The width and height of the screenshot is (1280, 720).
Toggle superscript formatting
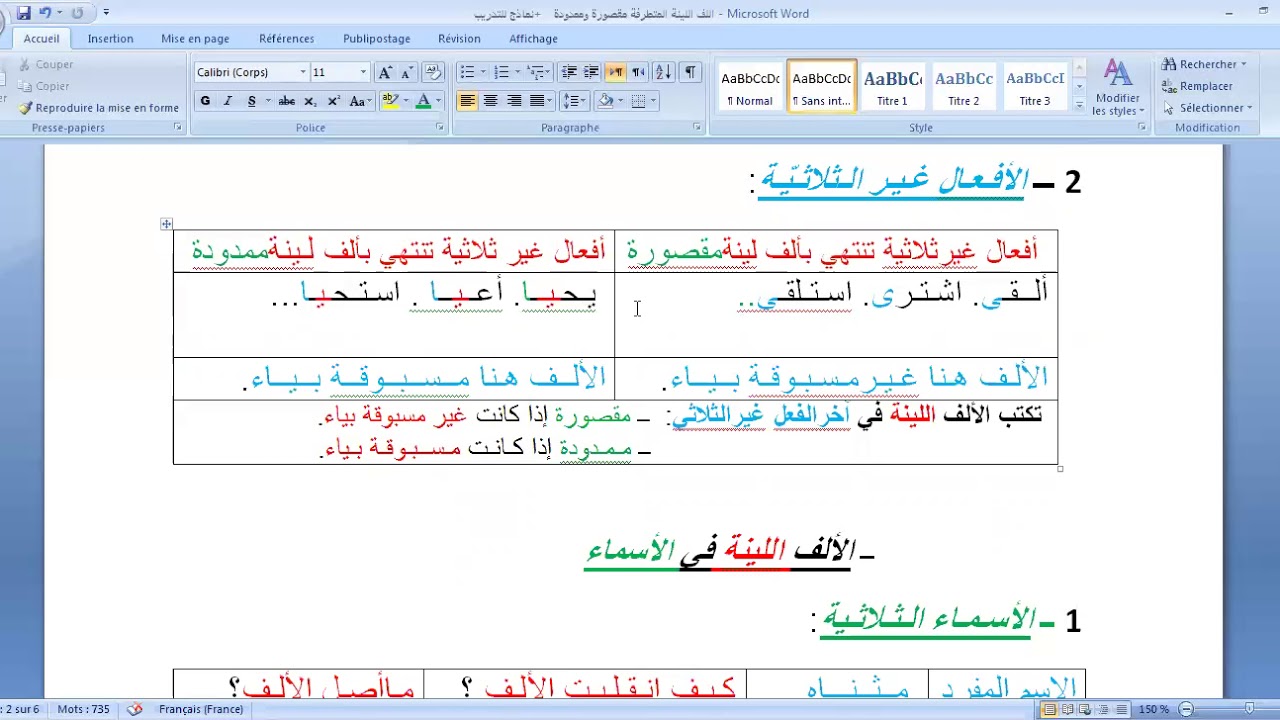[x=333, y=101]
